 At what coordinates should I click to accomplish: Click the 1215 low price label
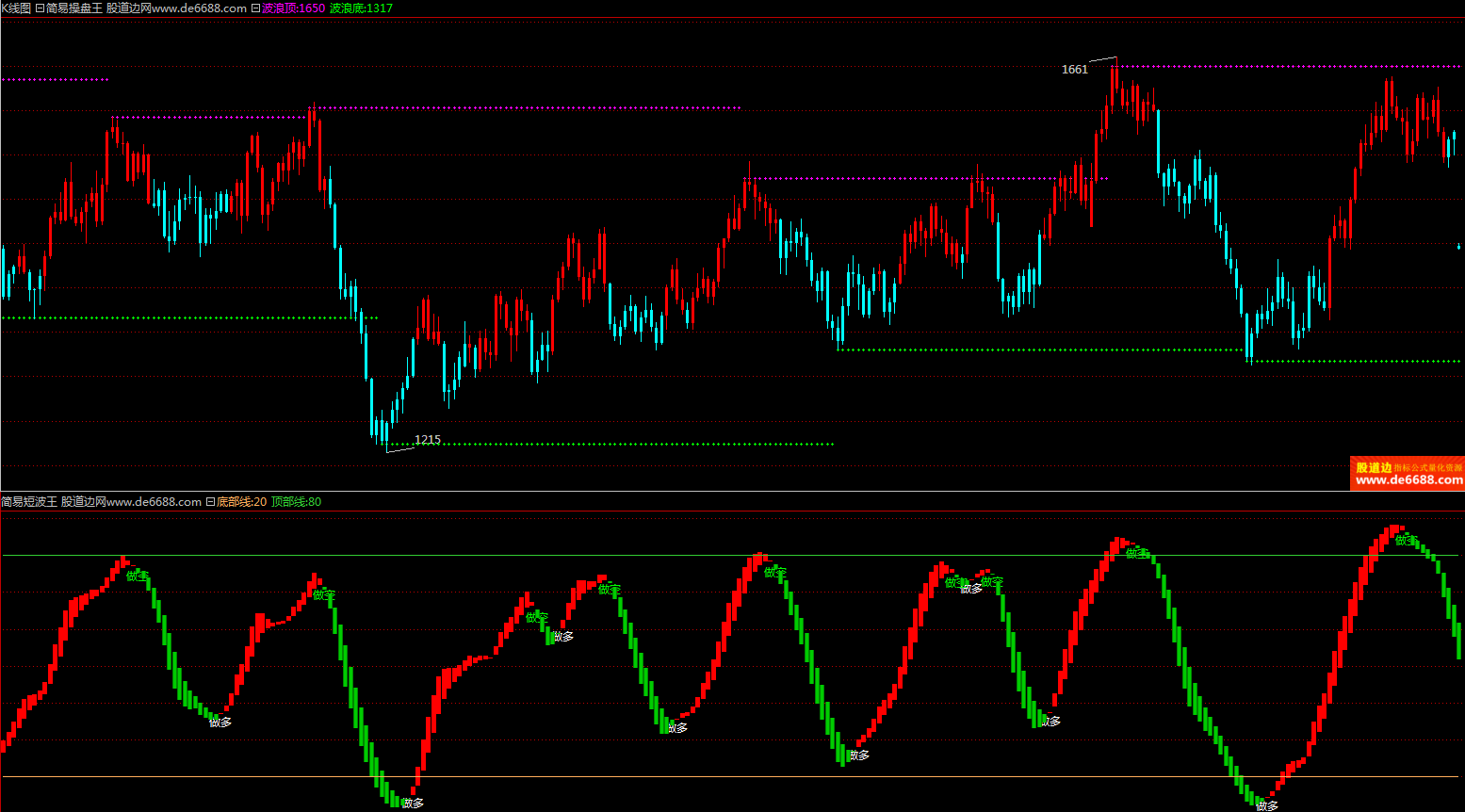tap(428, 440)
